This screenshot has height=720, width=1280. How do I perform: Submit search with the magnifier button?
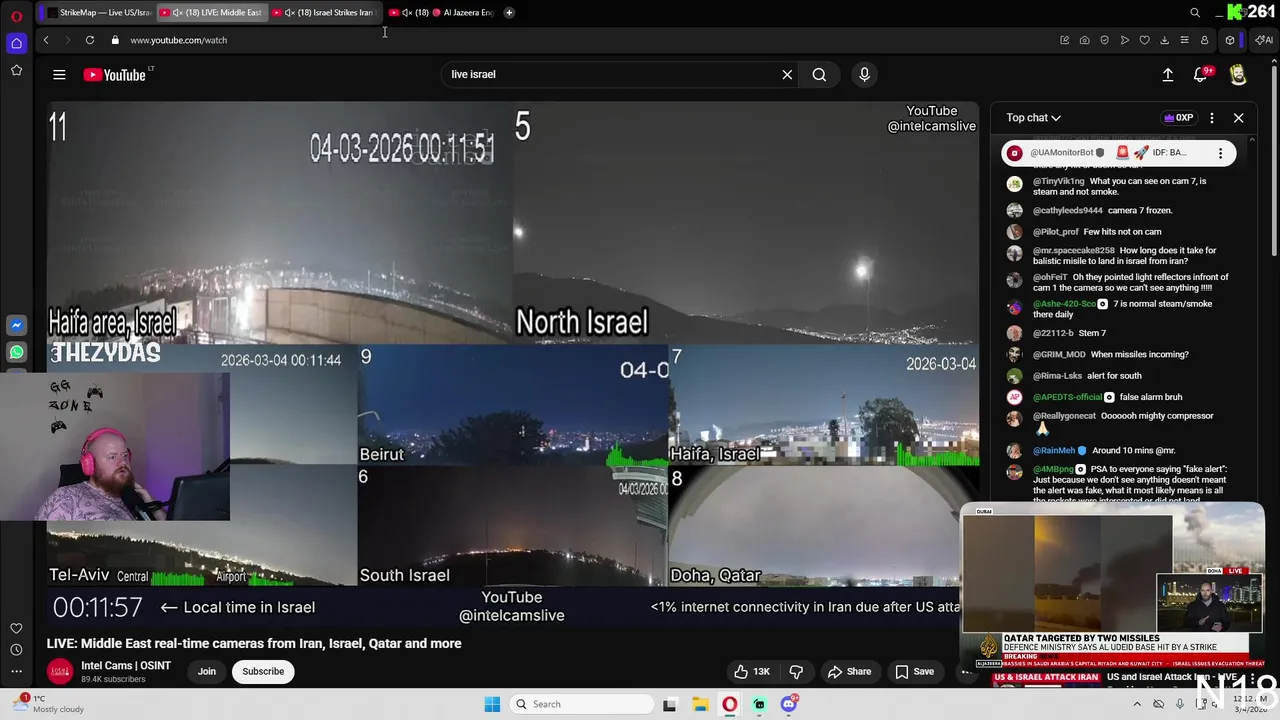[x=819, y=74]
